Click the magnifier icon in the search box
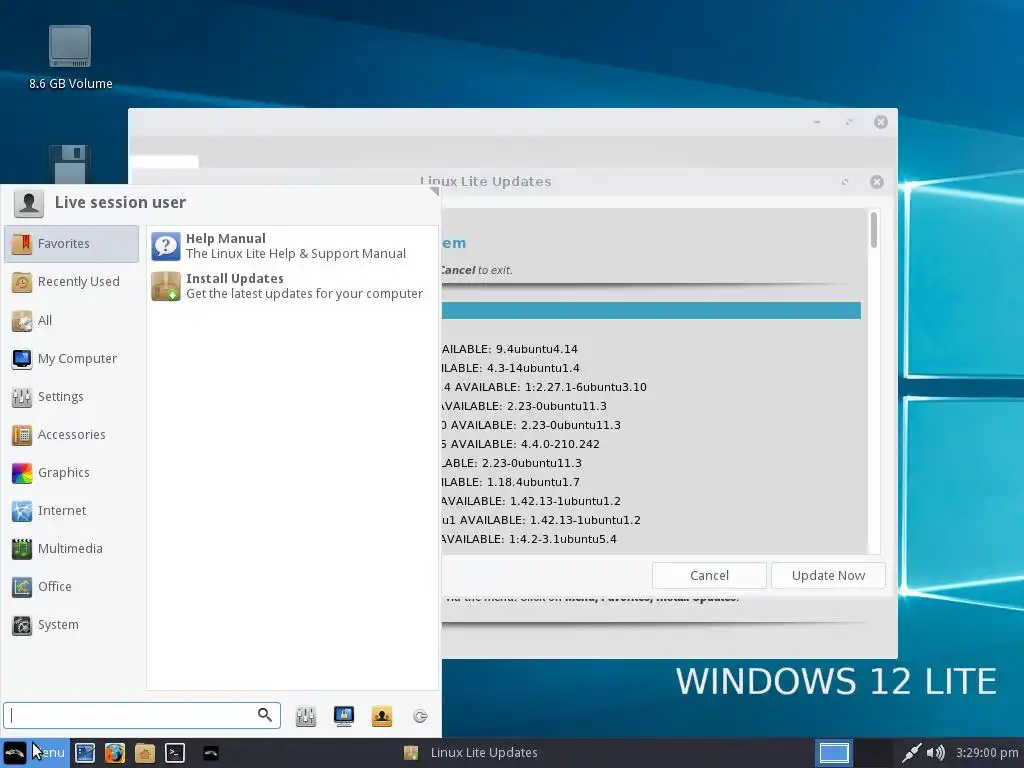This screenshot has width=1024, height=768. pos(264,715)
